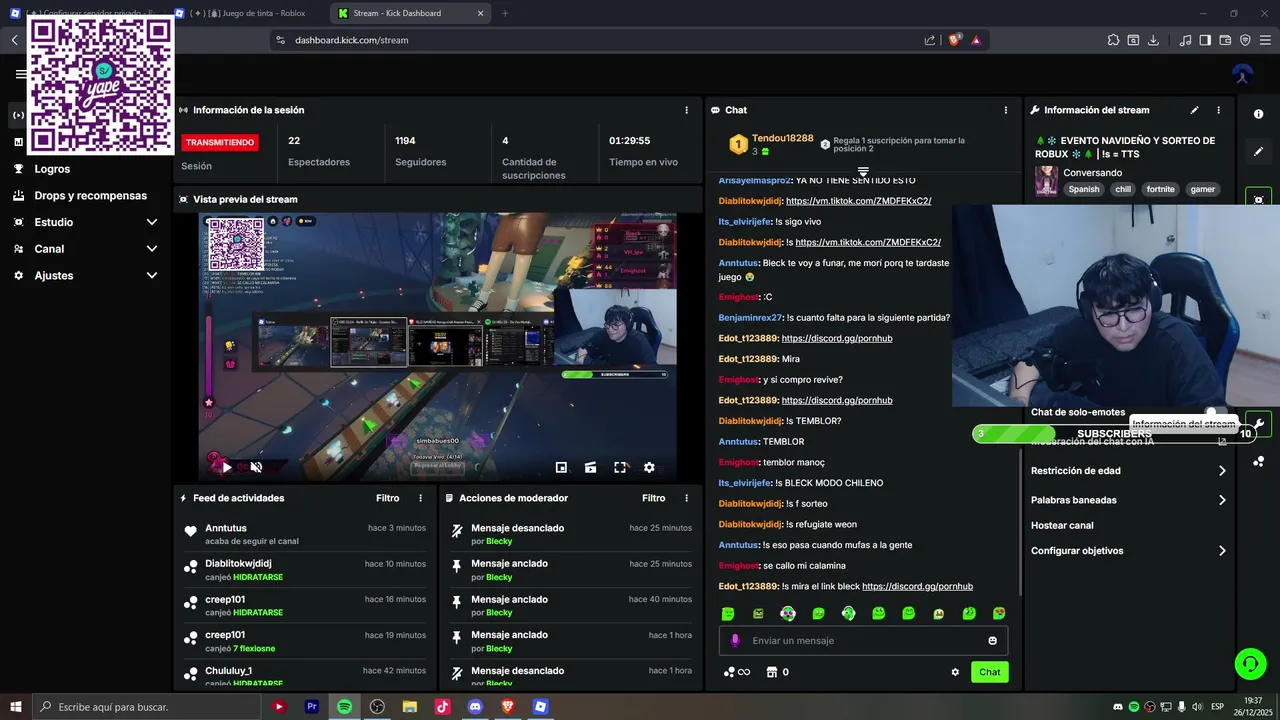Viewport: 1280px width, 720px height.
Task: Toggle Chat de solo-emotes switch
Action: point(1215,412)
